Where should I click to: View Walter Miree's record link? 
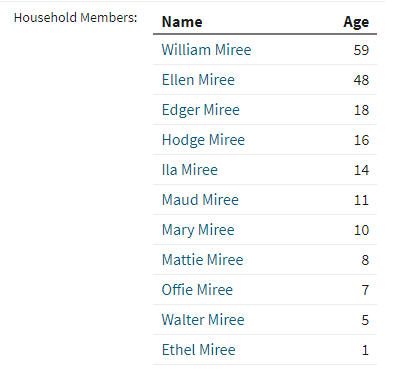(203, 320)
